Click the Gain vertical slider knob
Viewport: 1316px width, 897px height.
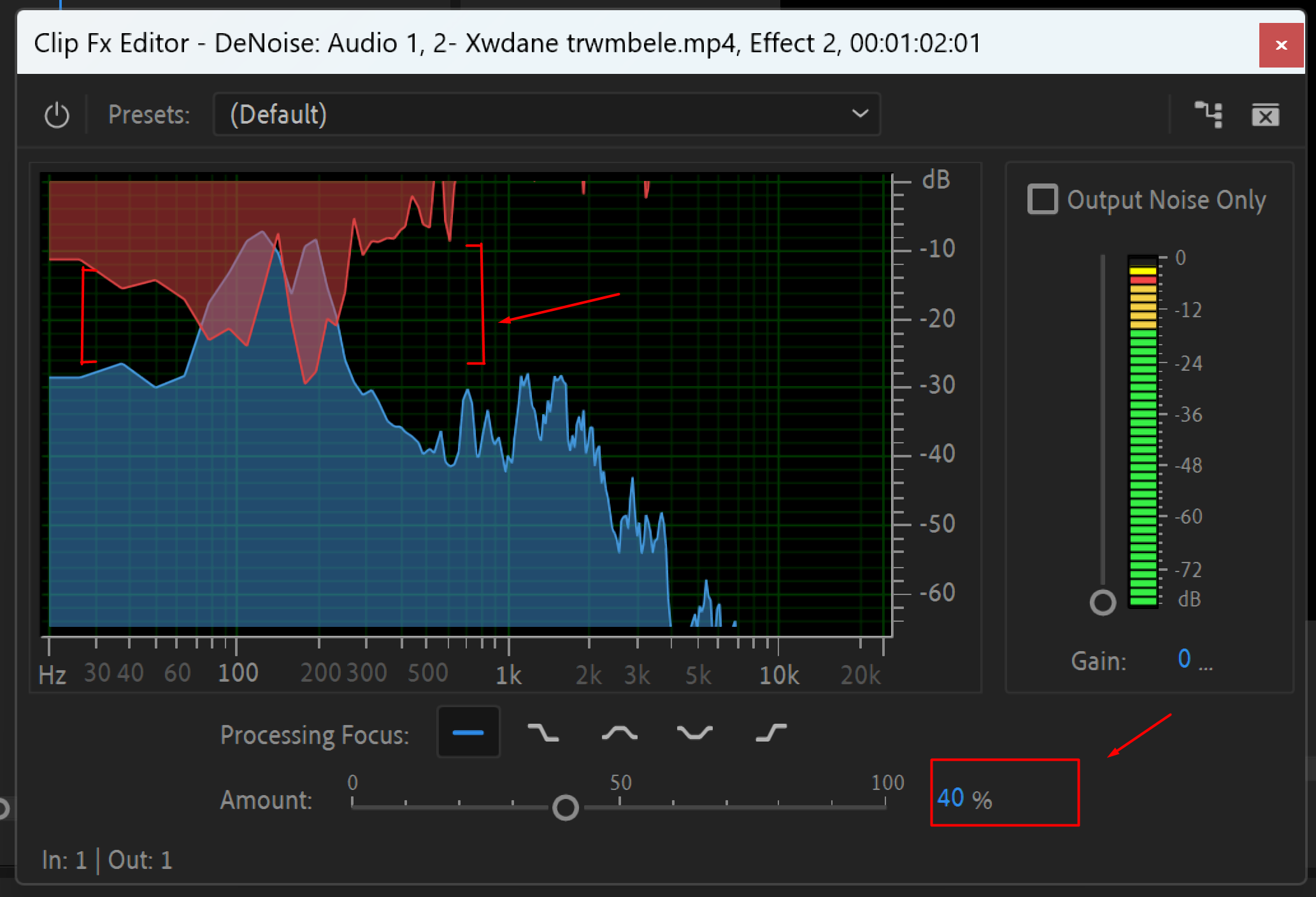tap(1103, 602)
